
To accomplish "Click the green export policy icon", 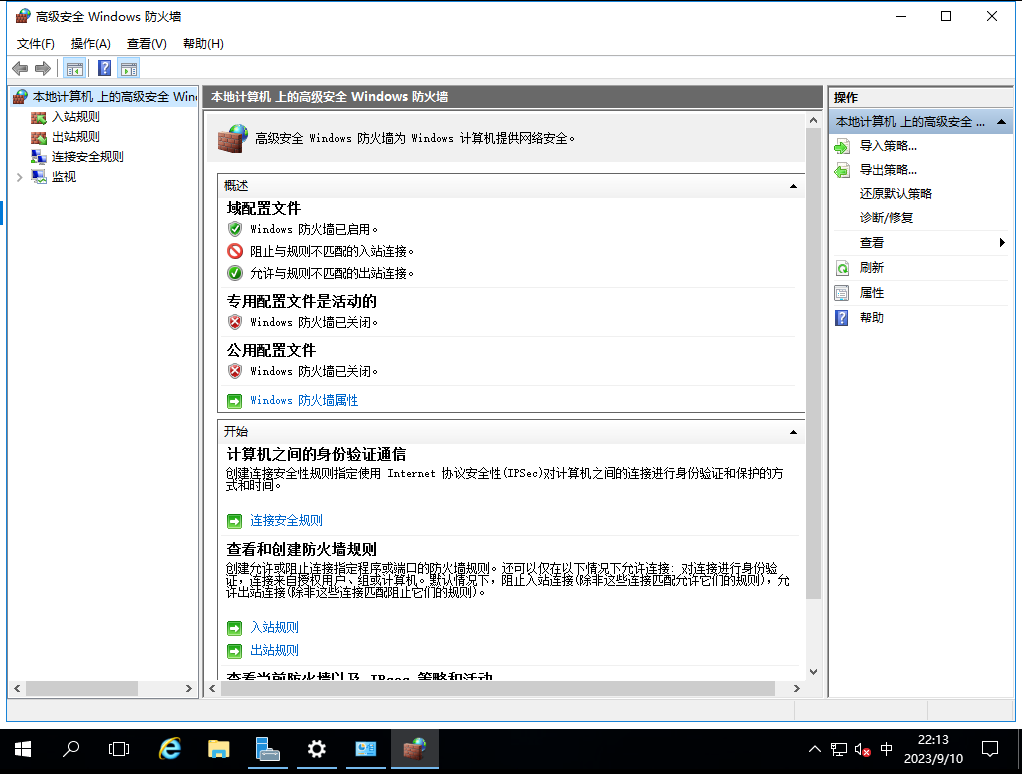I will [842, 171].
